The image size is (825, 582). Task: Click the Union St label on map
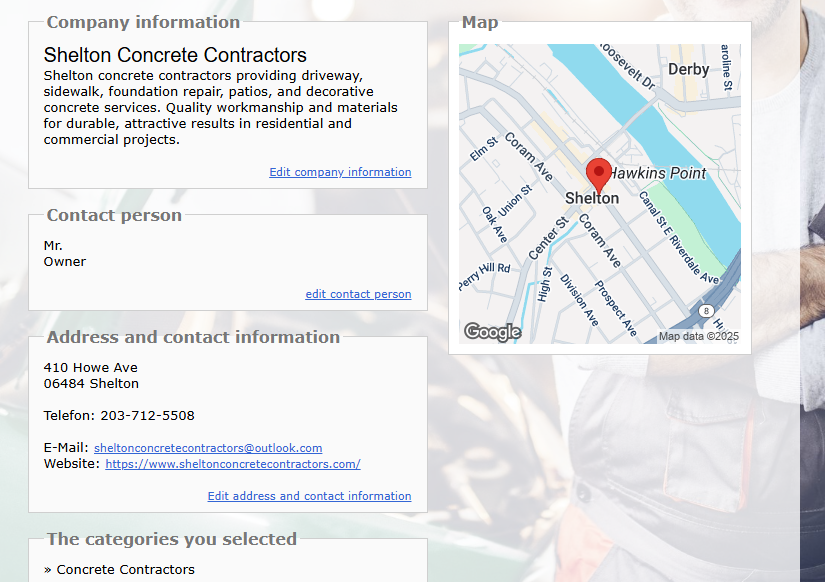click(515, 200)
